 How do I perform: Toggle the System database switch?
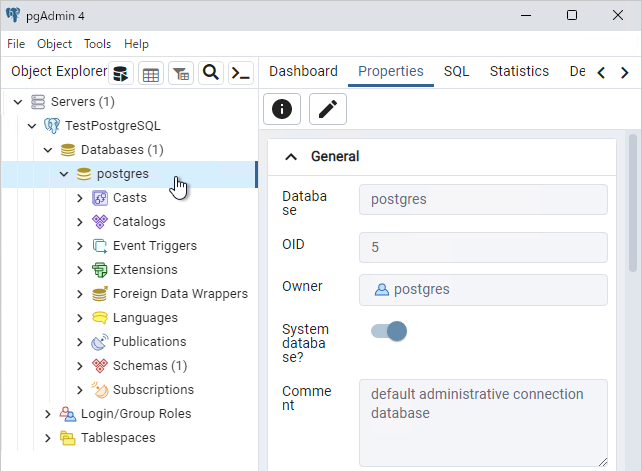tap(389, 331)
